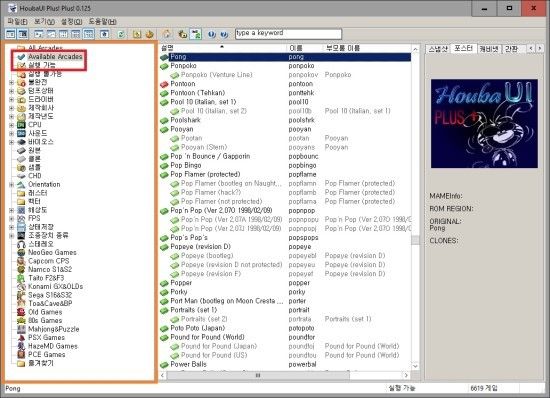Screen dimensions: 550x398
Task: Select the Available Arcades filter
Action: [55, 56]
